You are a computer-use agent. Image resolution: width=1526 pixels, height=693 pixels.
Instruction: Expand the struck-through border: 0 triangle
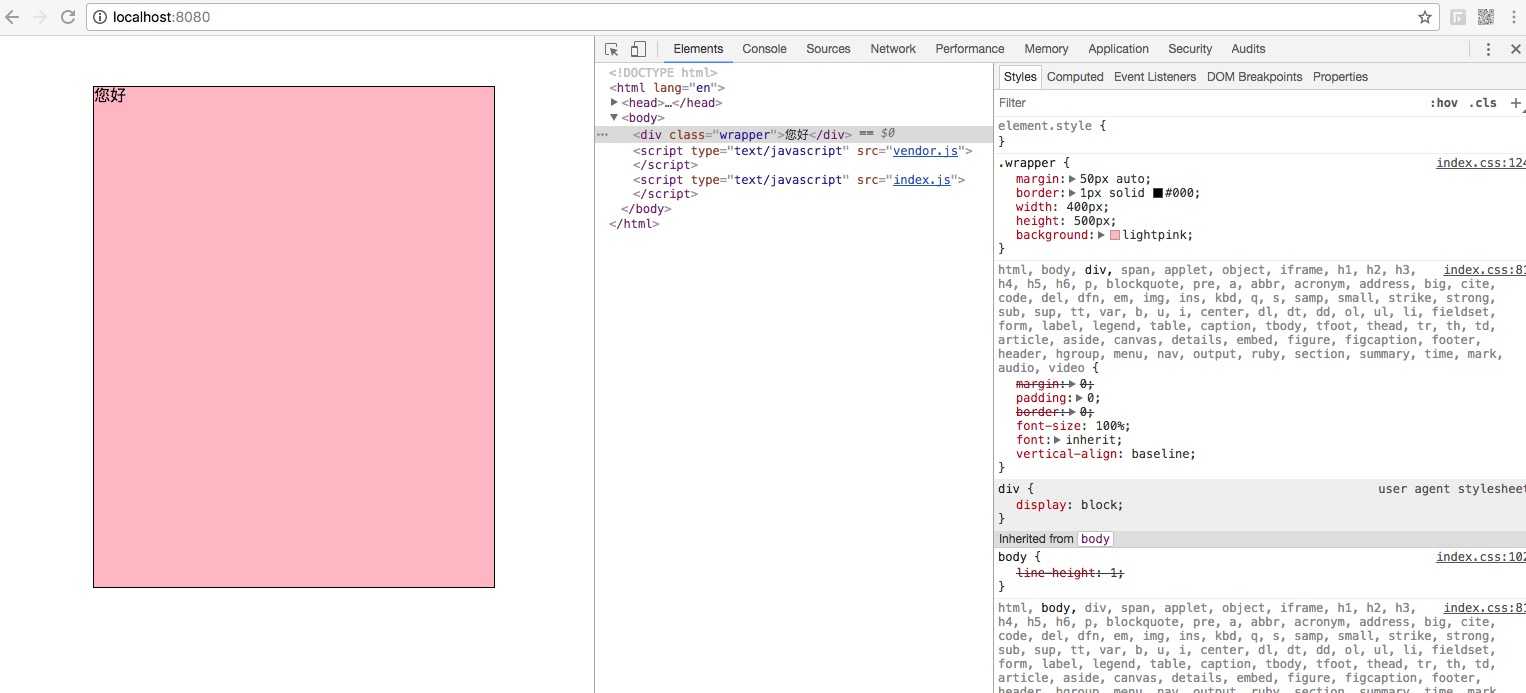[x=1074, y=412]
